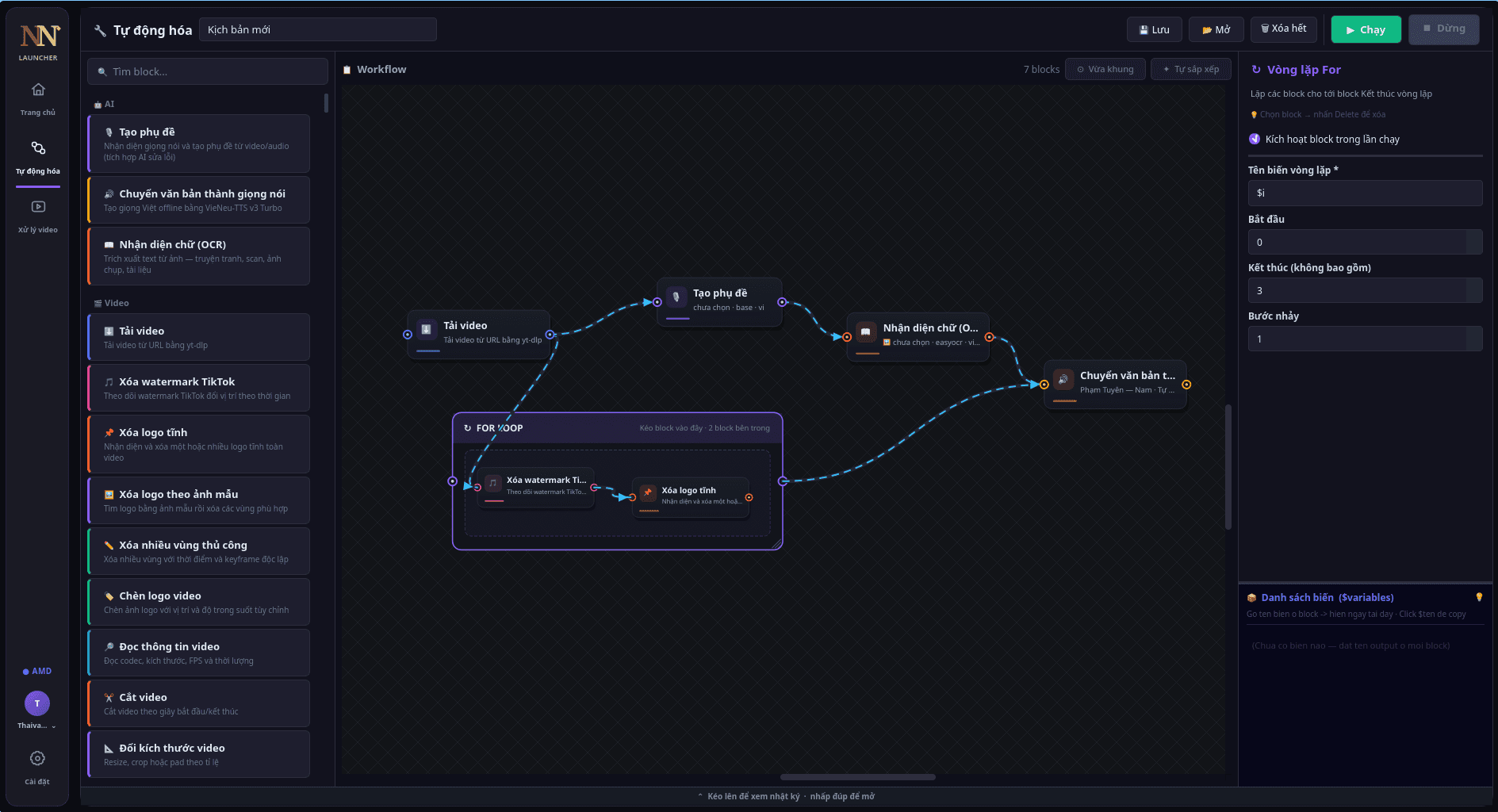Click the Đọc thông tin video magnifier icon
The image size is (1498, 812).
coord(109,647)
